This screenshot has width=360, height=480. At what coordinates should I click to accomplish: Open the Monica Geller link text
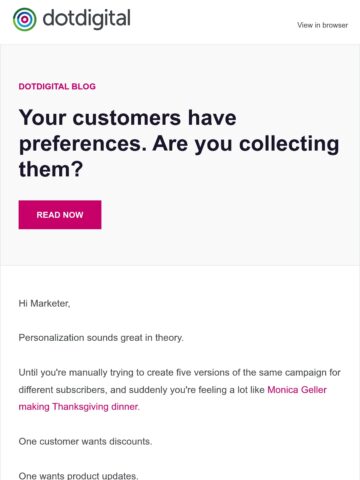point(297,390)
